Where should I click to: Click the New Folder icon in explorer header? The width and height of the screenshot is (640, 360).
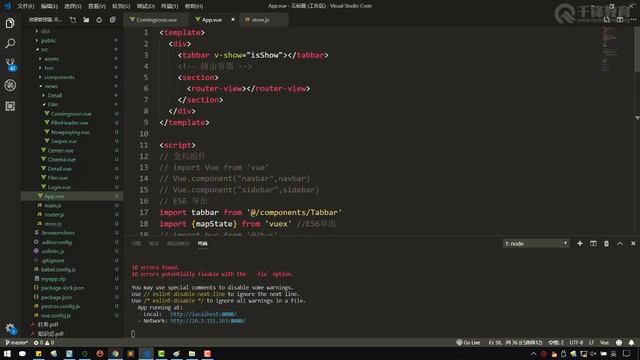[x=86, y=20]
